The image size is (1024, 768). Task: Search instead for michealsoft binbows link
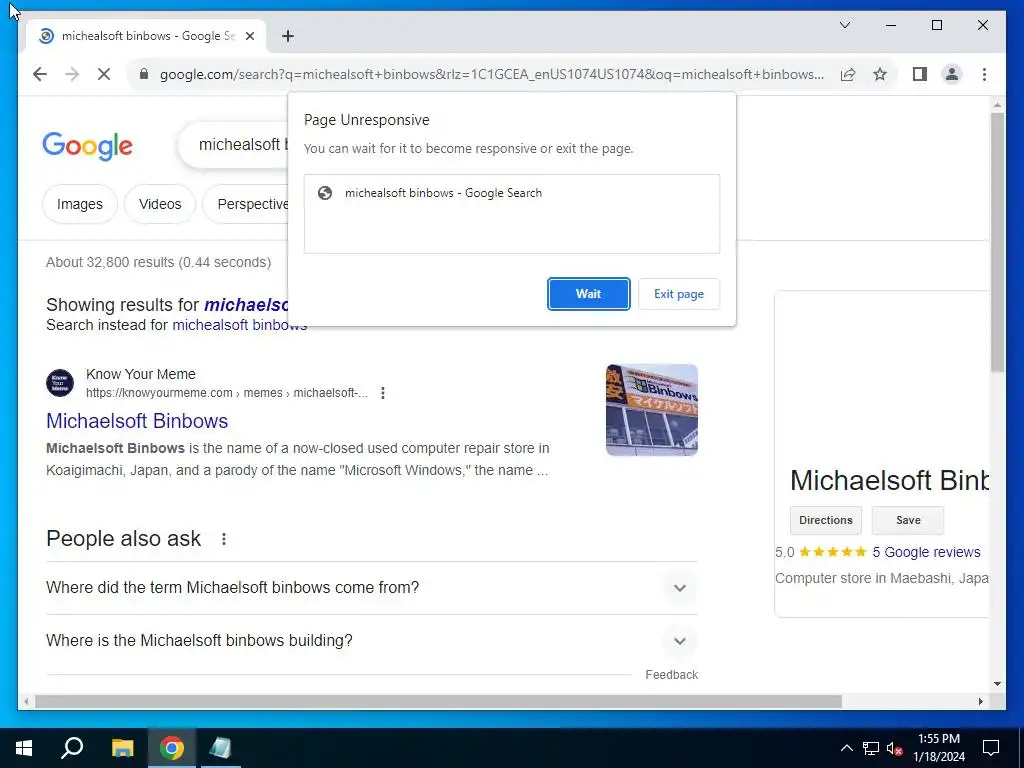[240, 325]
